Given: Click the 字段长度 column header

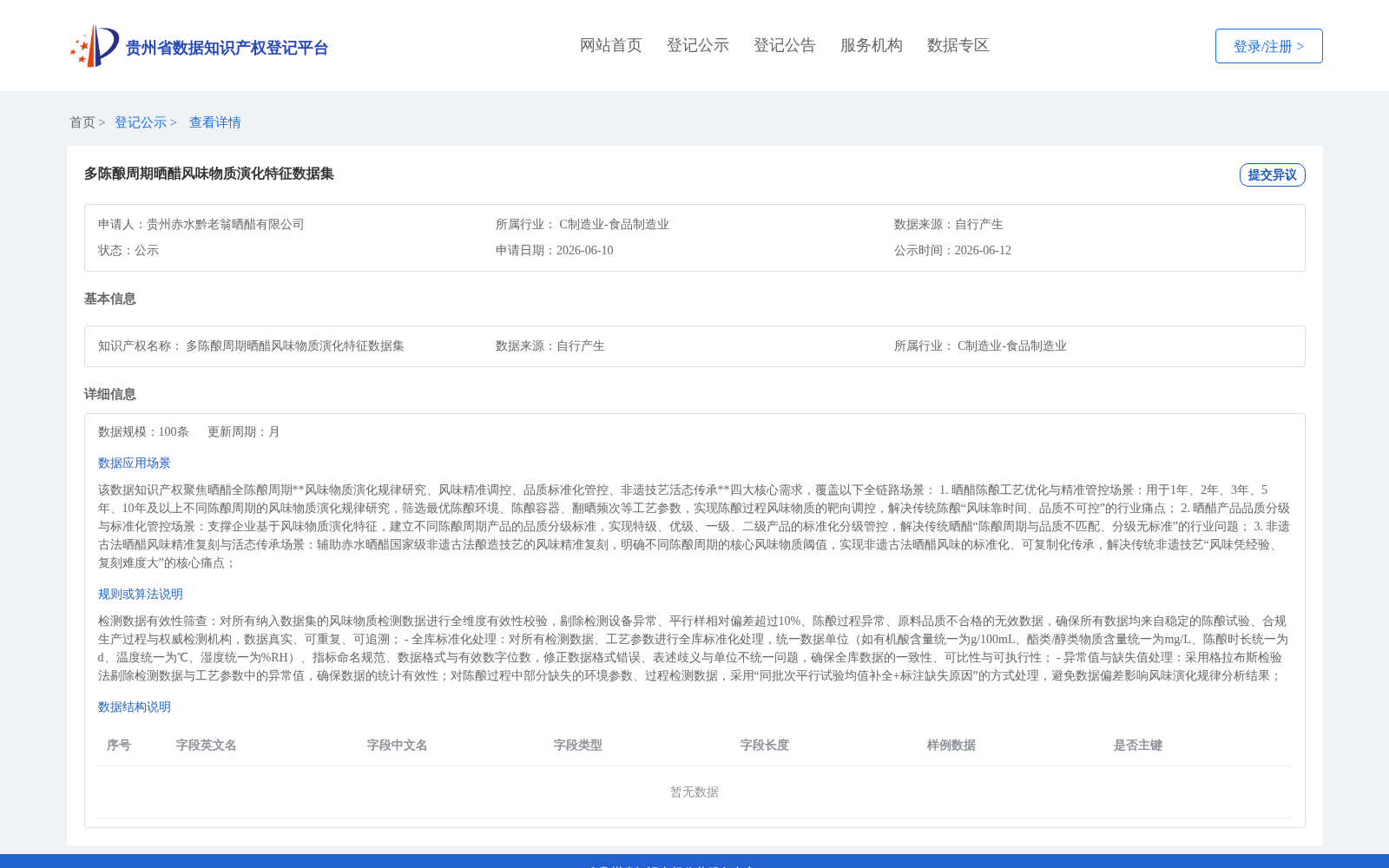Looking at the screenshot, I should [765, 745].
